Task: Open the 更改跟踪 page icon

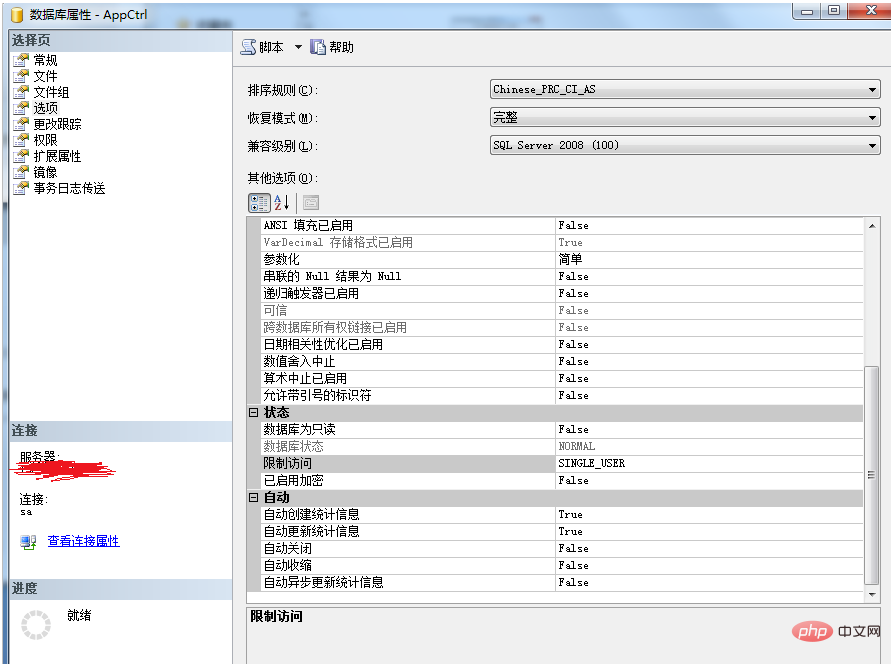Action: click(x=20, y=124)
